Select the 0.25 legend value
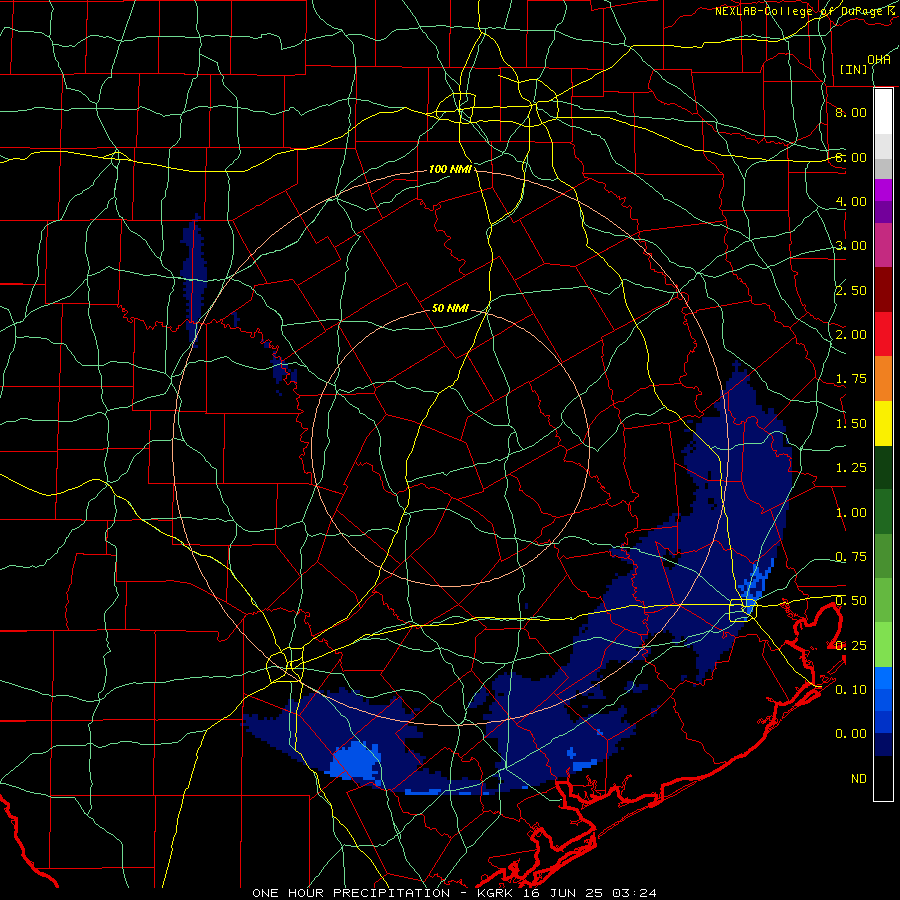900x900 pixels. (x=851, y=646)
